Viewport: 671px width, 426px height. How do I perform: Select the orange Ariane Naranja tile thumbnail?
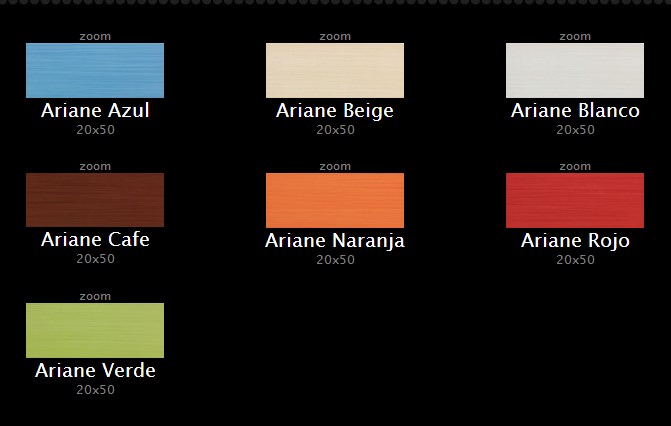(x=335, y=200)
